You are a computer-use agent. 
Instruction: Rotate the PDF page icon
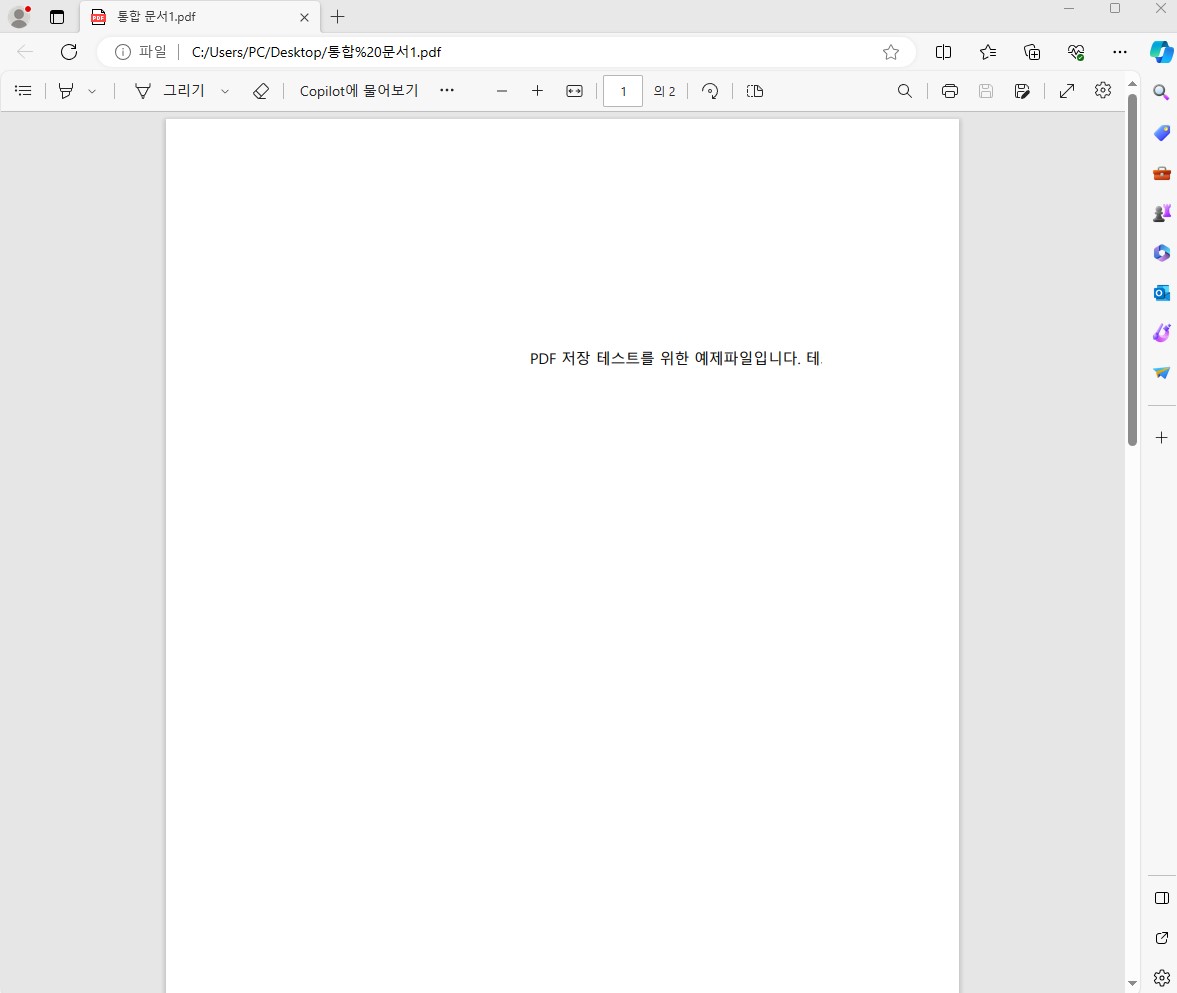(x=710, y=91)
